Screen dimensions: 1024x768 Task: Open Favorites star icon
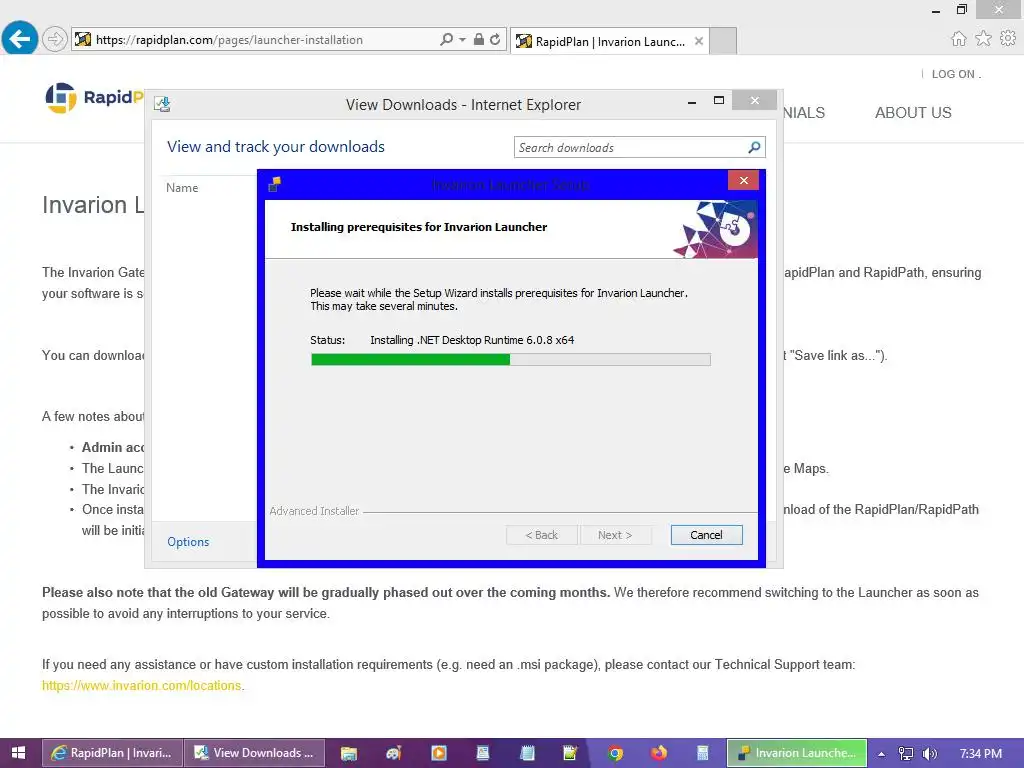point(983,39)
